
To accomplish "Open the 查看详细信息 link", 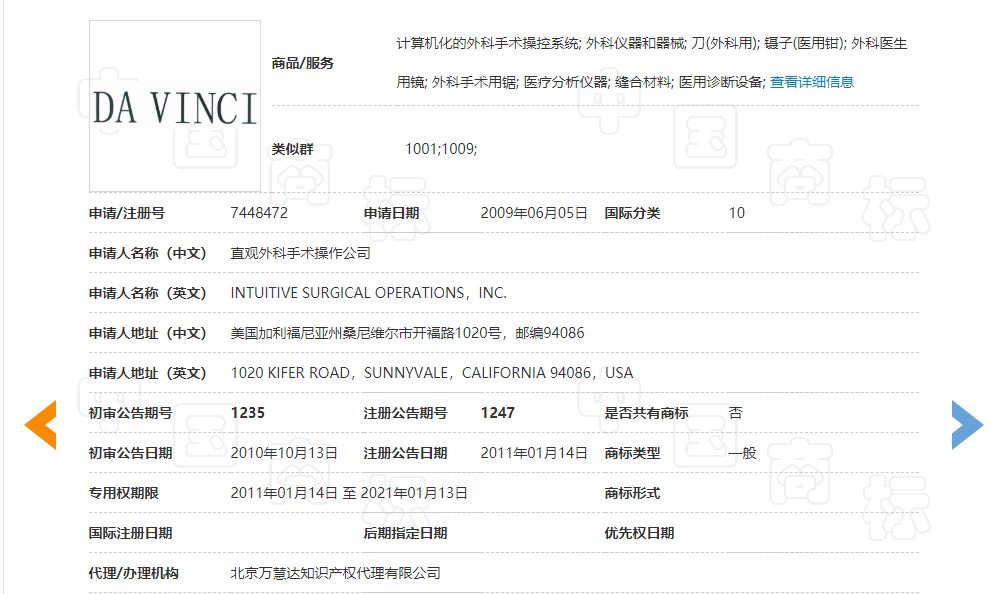I will coord(811,82).
